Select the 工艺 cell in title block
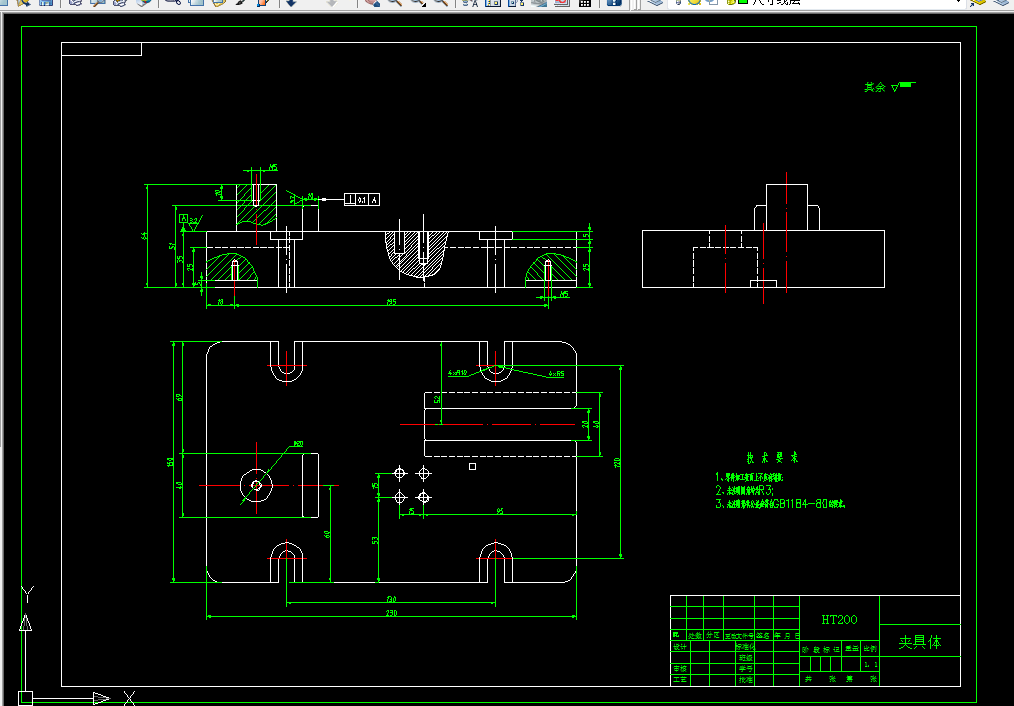 tap(679, 680)
